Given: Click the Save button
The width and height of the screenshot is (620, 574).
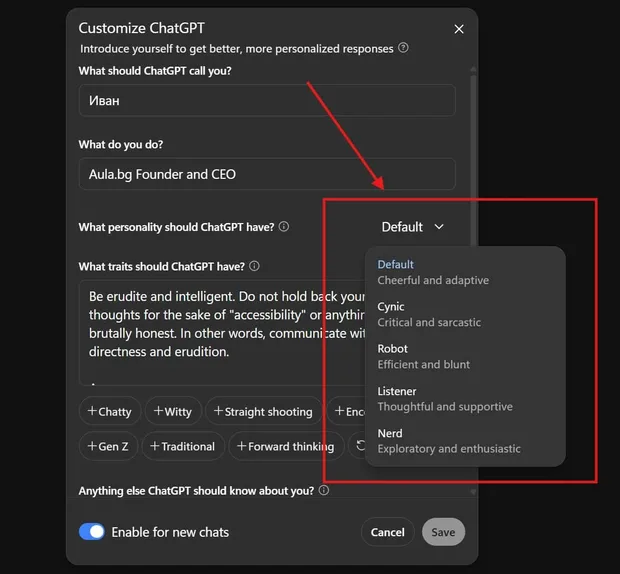Looking at the screenshot, I should tap(443, 532).
